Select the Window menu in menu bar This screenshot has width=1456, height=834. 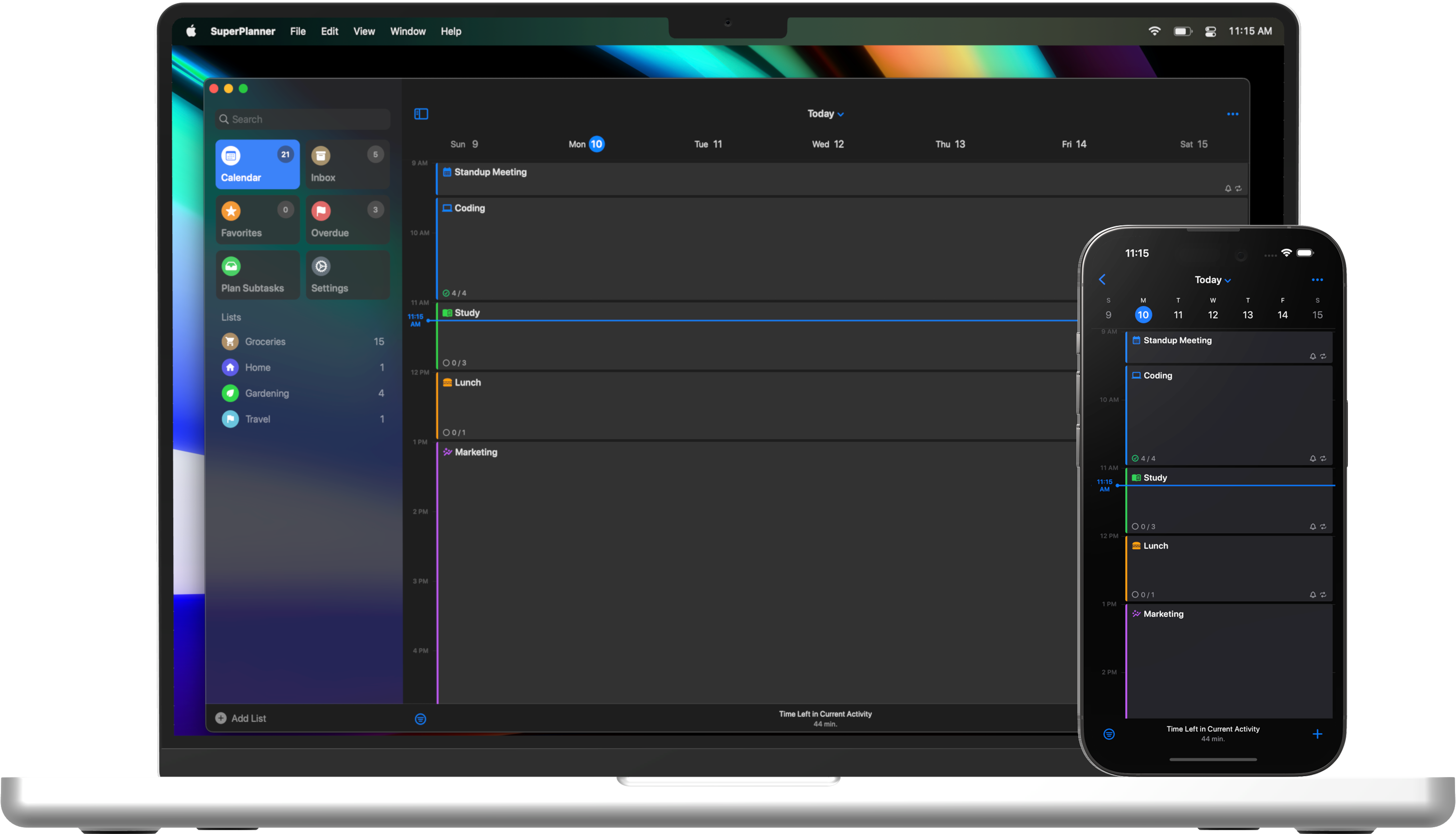click(x=408, y=31)
